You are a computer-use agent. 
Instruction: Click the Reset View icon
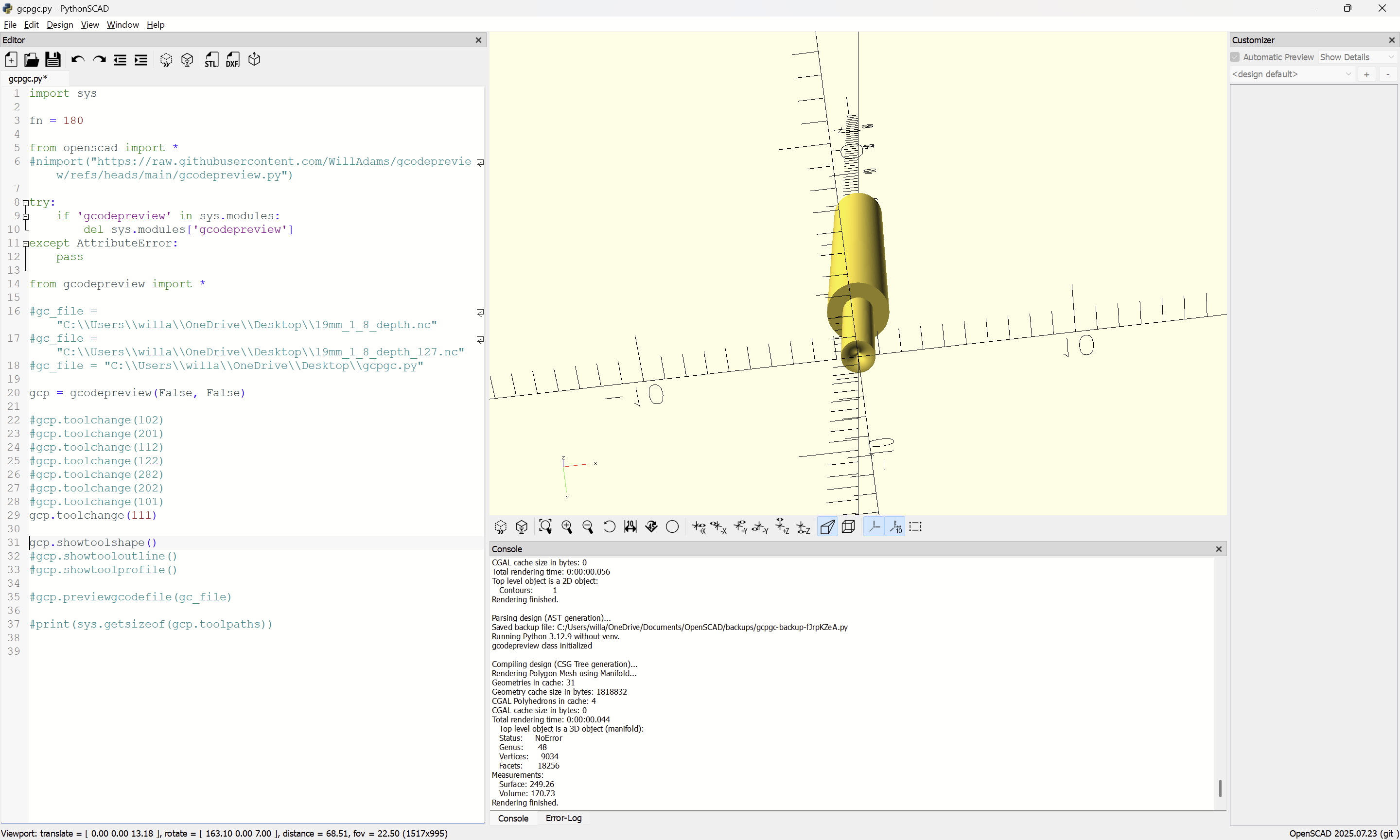[x=609, y=527]
